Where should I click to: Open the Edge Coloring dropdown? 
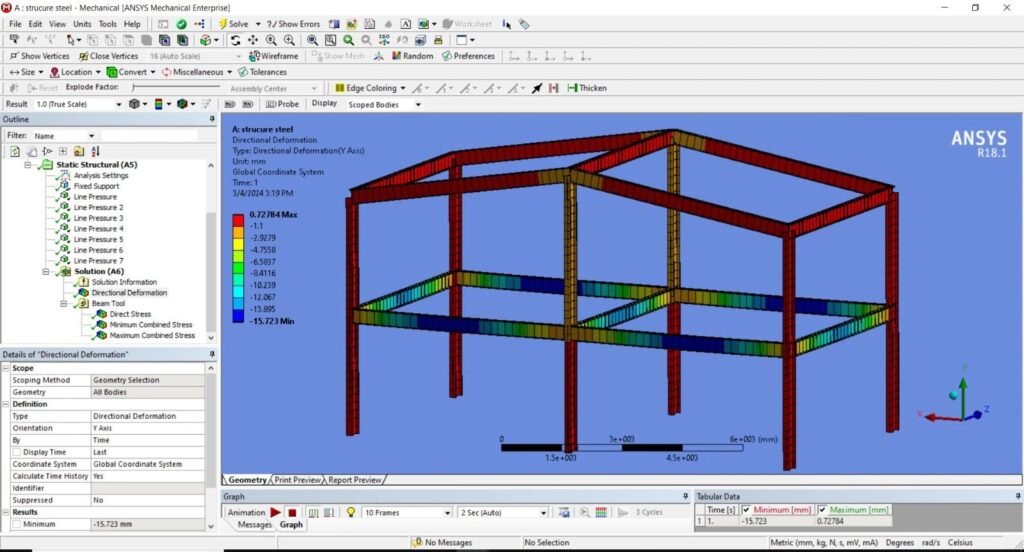tap(401, 88)
